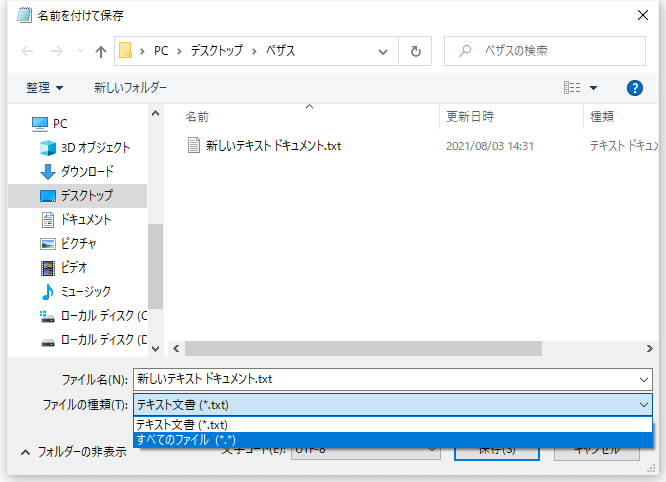Expand the ファイル名 dropdown arrow
The height and width of the screenshot is (482, 666).
pyautogui.click(x=644, y=379)
